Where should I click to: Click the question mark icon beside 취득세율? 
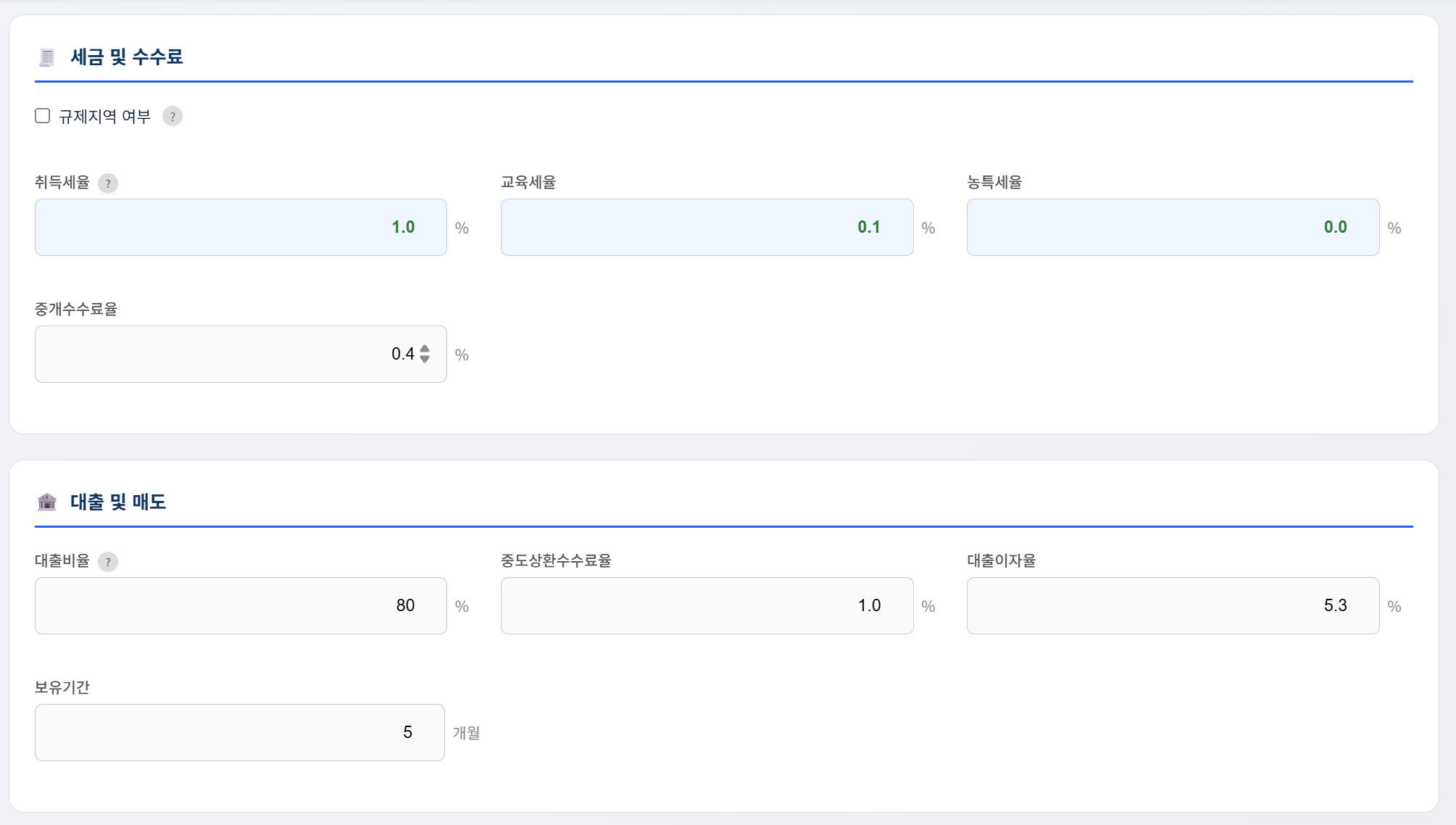[x=109, y=184]
